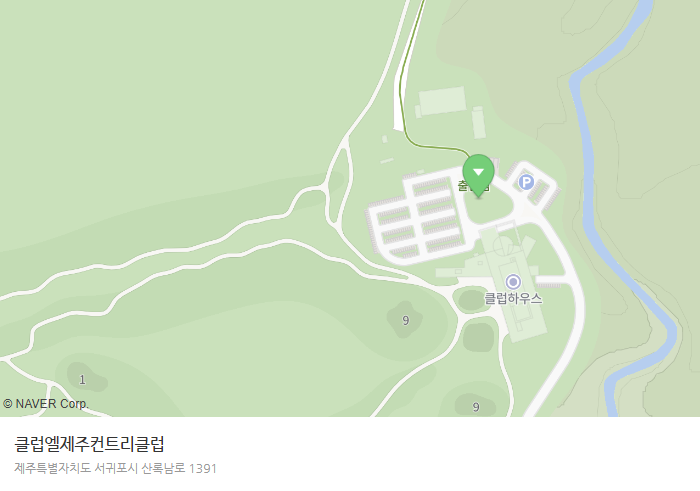Select the 클럽하우스 map label
700x491 pixels.
tap(513, 299)
